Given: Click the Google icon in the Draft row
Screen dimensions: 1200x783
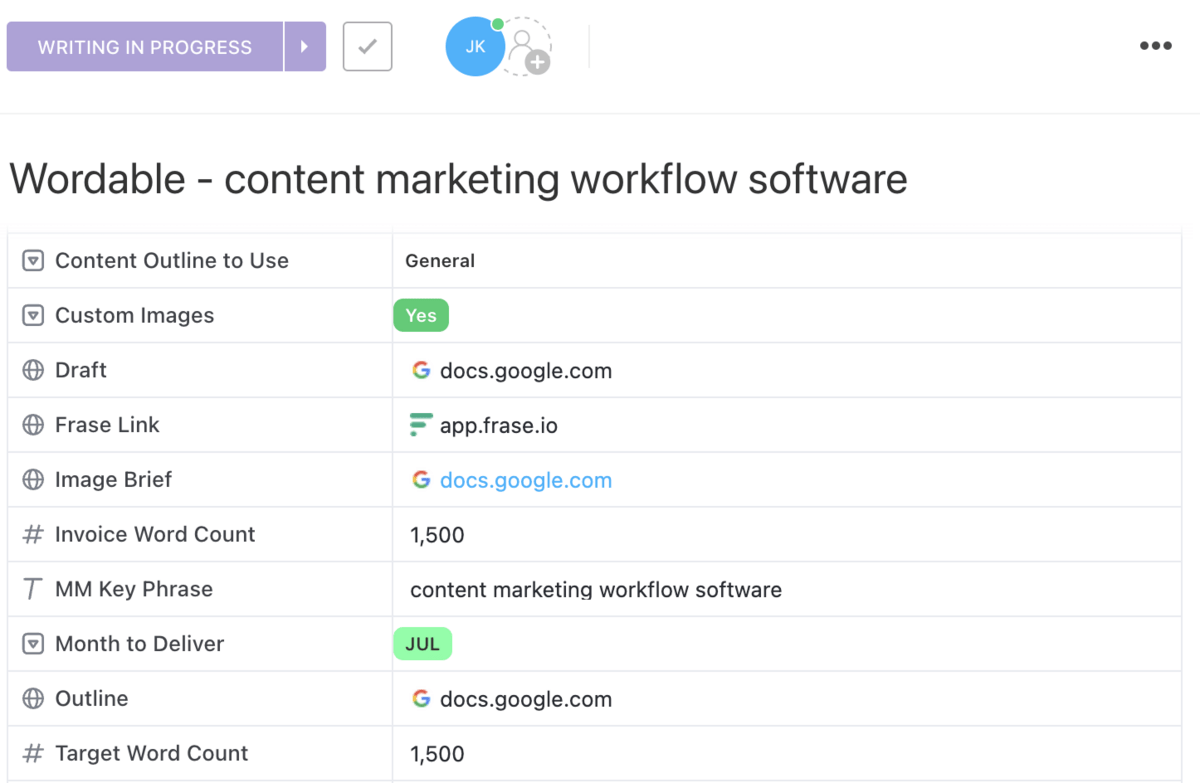Looking at the screenshot, I should pos(421,370).
